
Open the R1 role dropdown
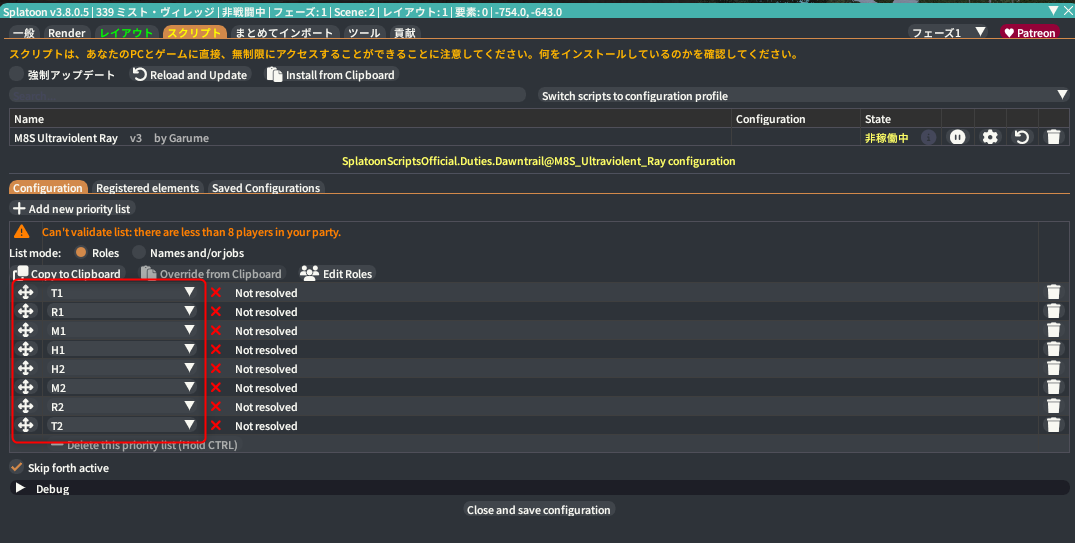(x=121, y=311)
